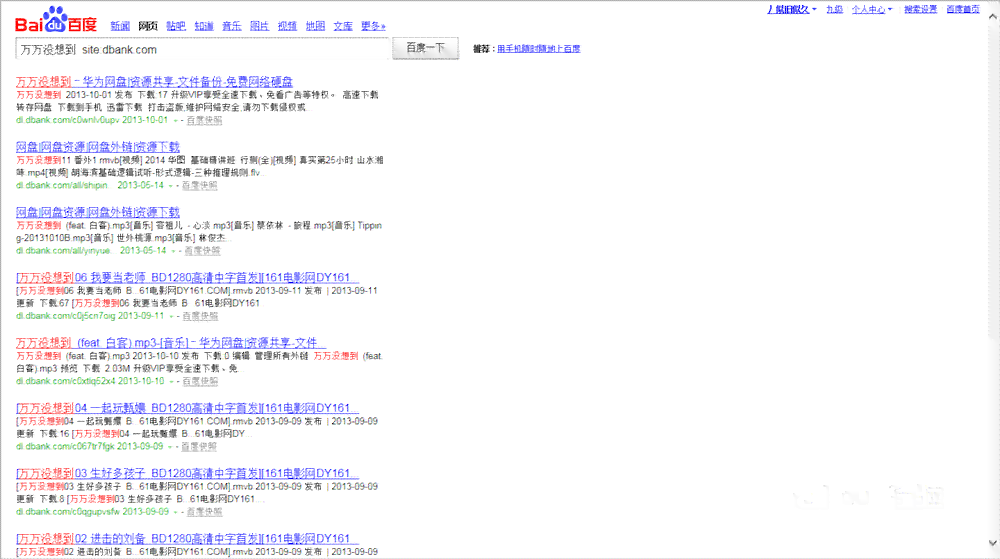Open the 万万没想到03 生好多孩子 result
This screenshot has height=559, width=1000.
click(188, 473)
